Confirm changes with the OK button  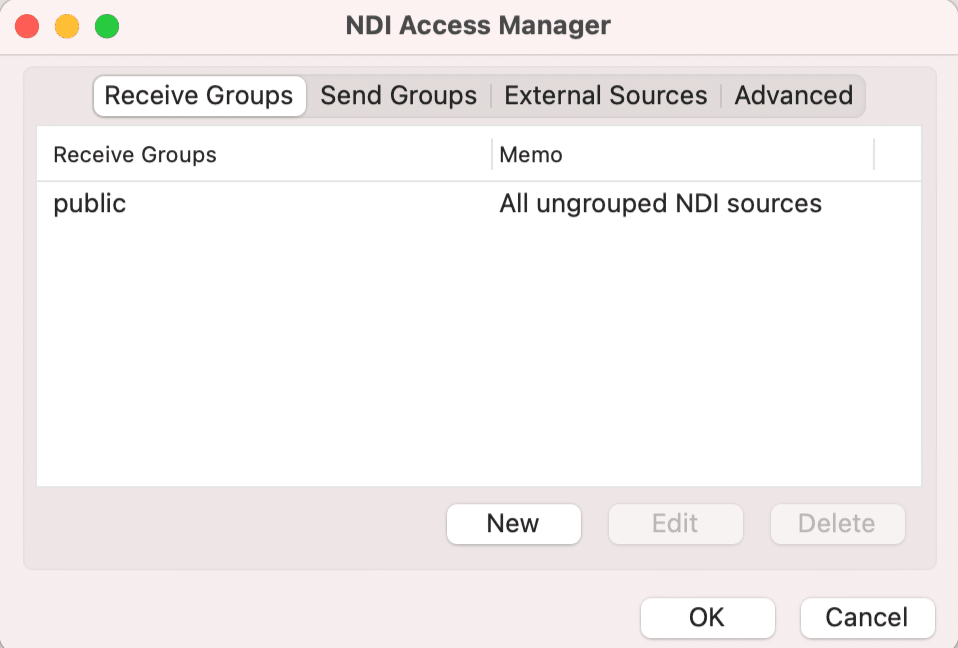707,618
